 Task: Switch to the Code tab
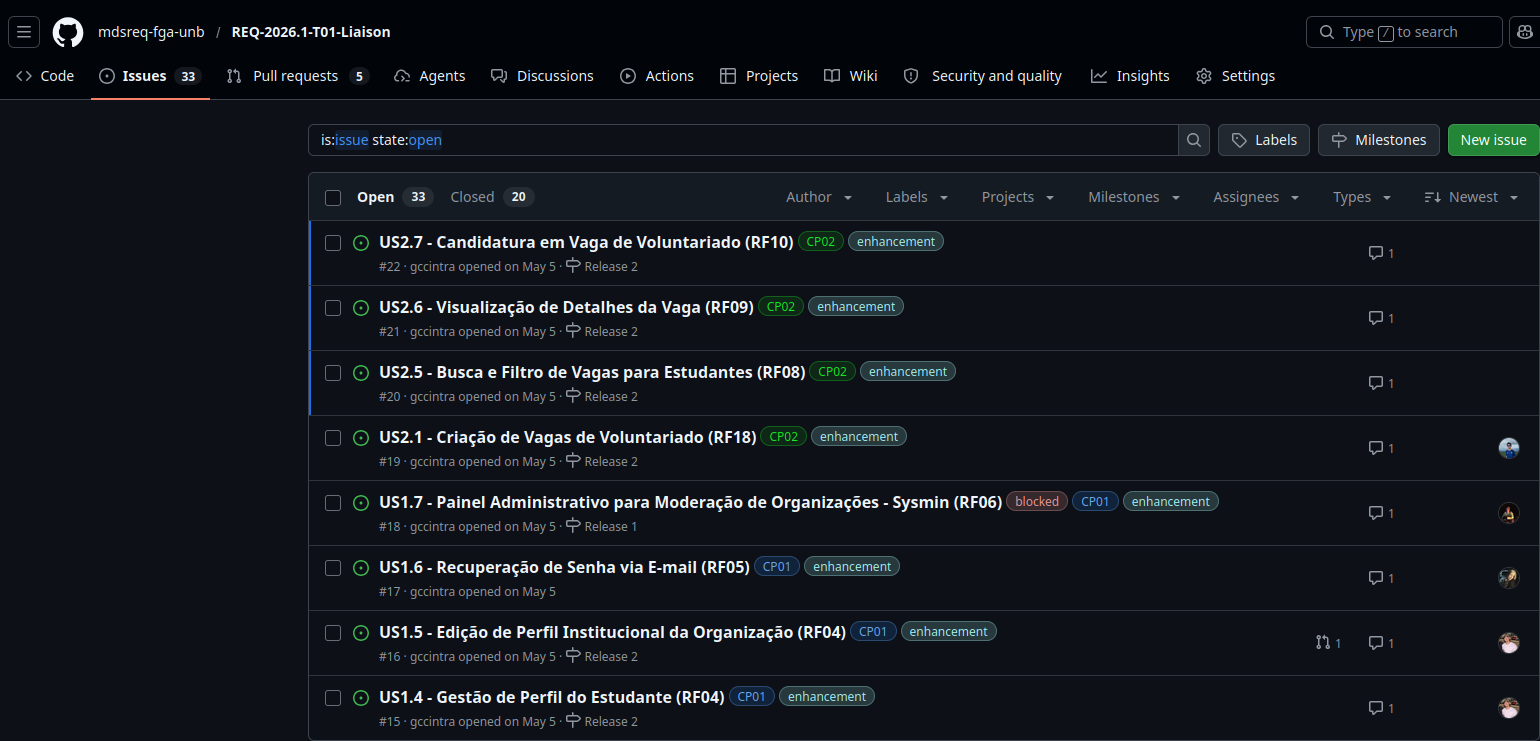point(45,76)
